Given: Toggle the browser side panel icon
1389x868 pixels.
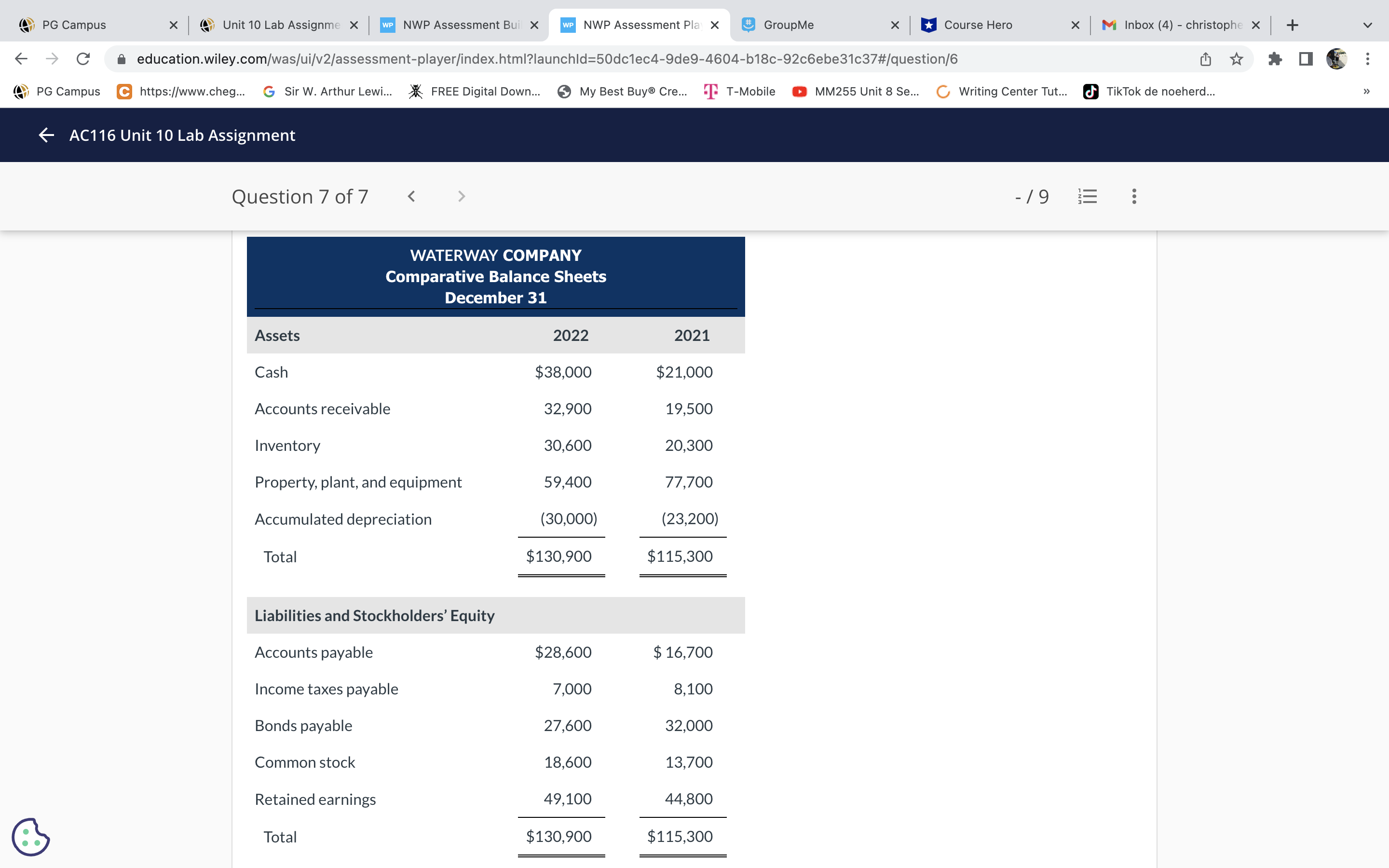Looking at the screenshot, I should tap(1306, 59).
